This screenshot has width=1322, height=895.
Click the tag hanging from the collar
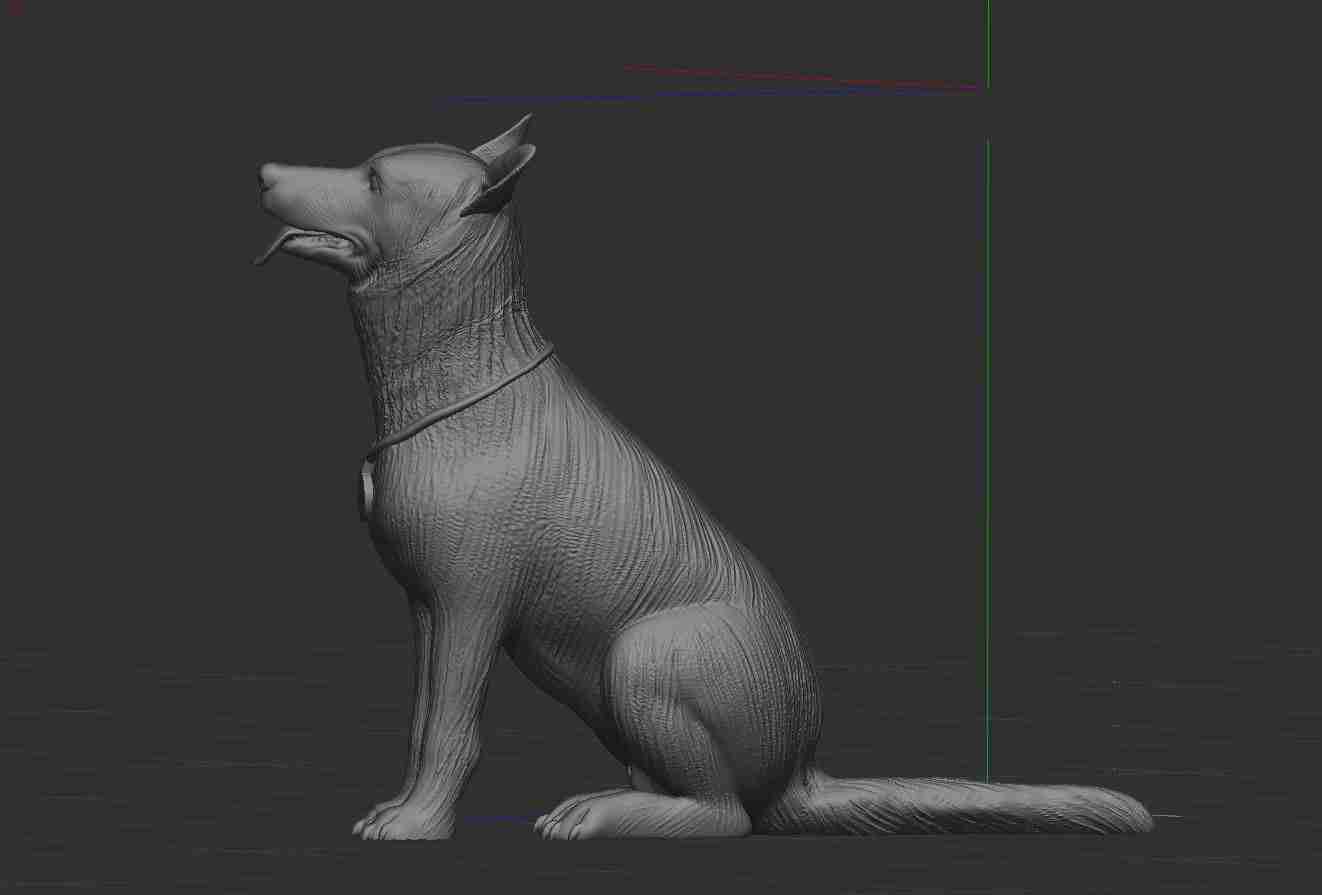(x=367, y=485)
